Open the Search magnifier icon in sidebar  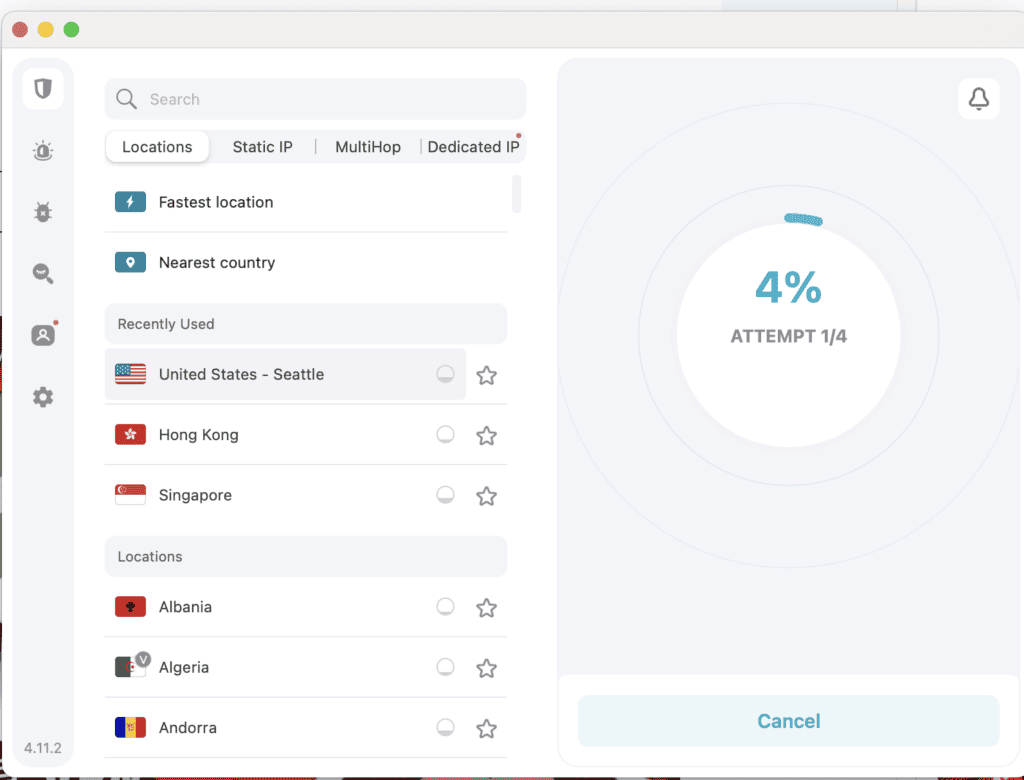pyautogui.click(x=43, y=274)
